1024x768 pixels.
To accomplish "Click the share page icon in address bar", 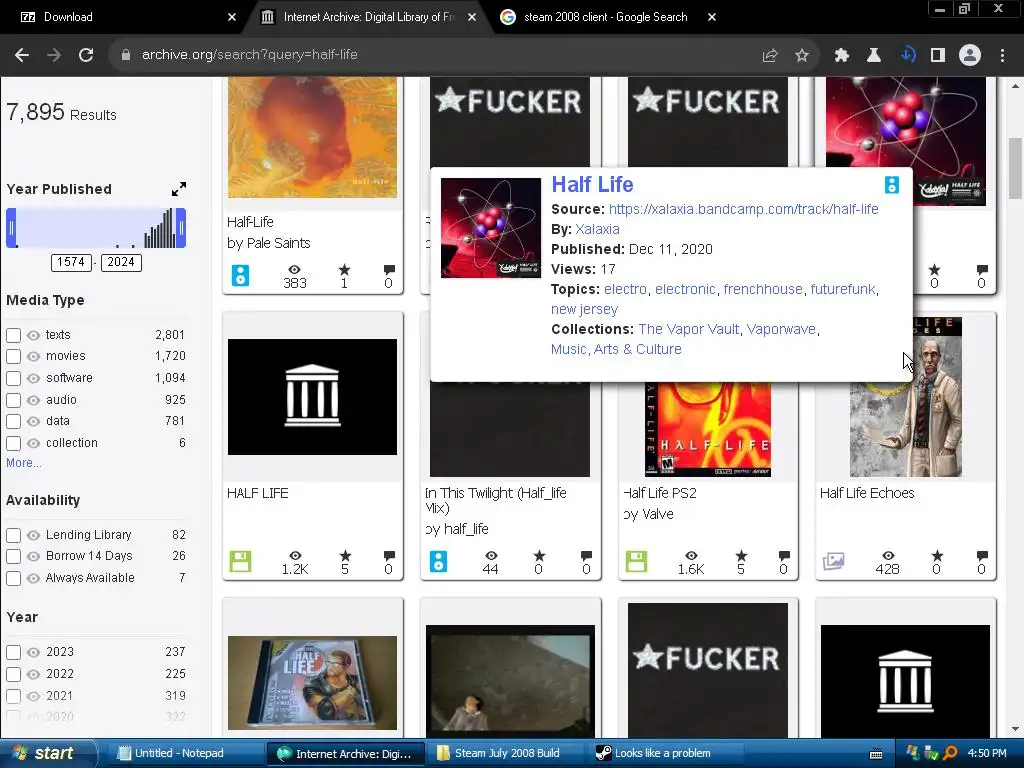I will coord(770,56).
